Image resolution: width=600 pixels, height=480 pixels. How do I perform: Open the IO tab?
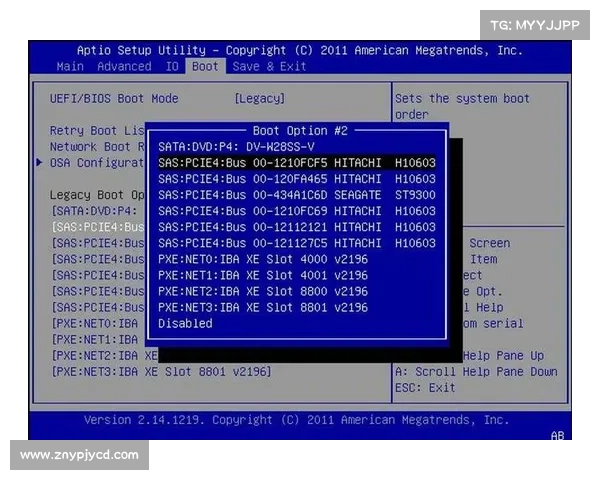tap(172, 67)
